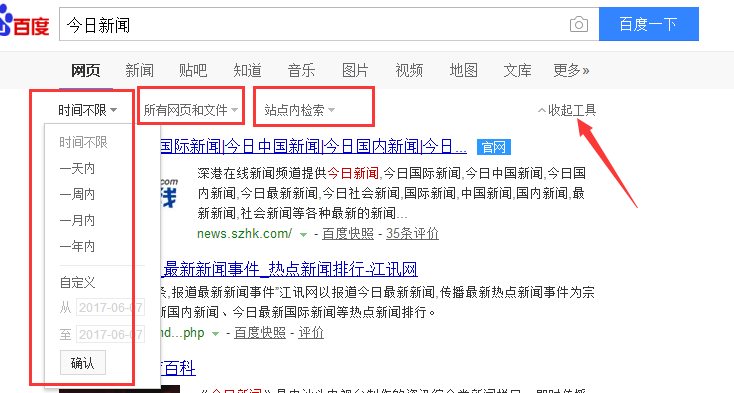The height and width of the screenshot is (393, 734).
Task: Collapse search tools via 收起工具
Action: click(567, 110)
